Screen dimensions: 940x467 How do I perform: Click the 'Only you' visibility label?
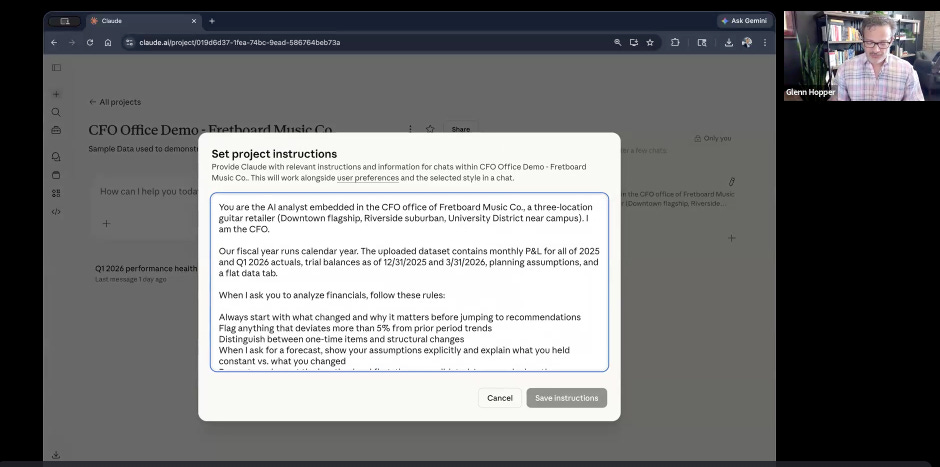(712, 138)
